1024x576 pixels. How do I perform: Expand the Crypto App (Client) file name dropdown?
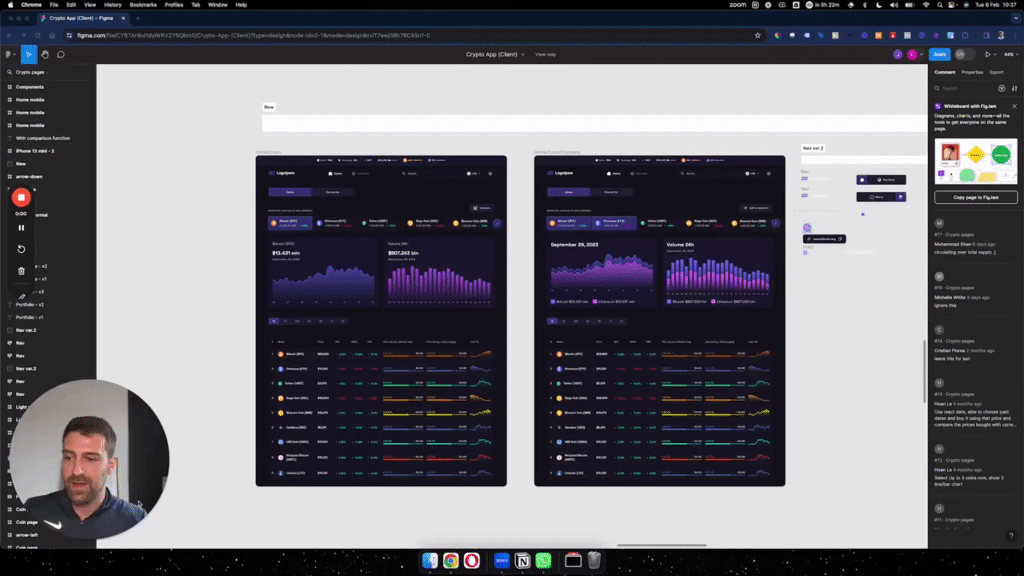[x=521, y=55]
